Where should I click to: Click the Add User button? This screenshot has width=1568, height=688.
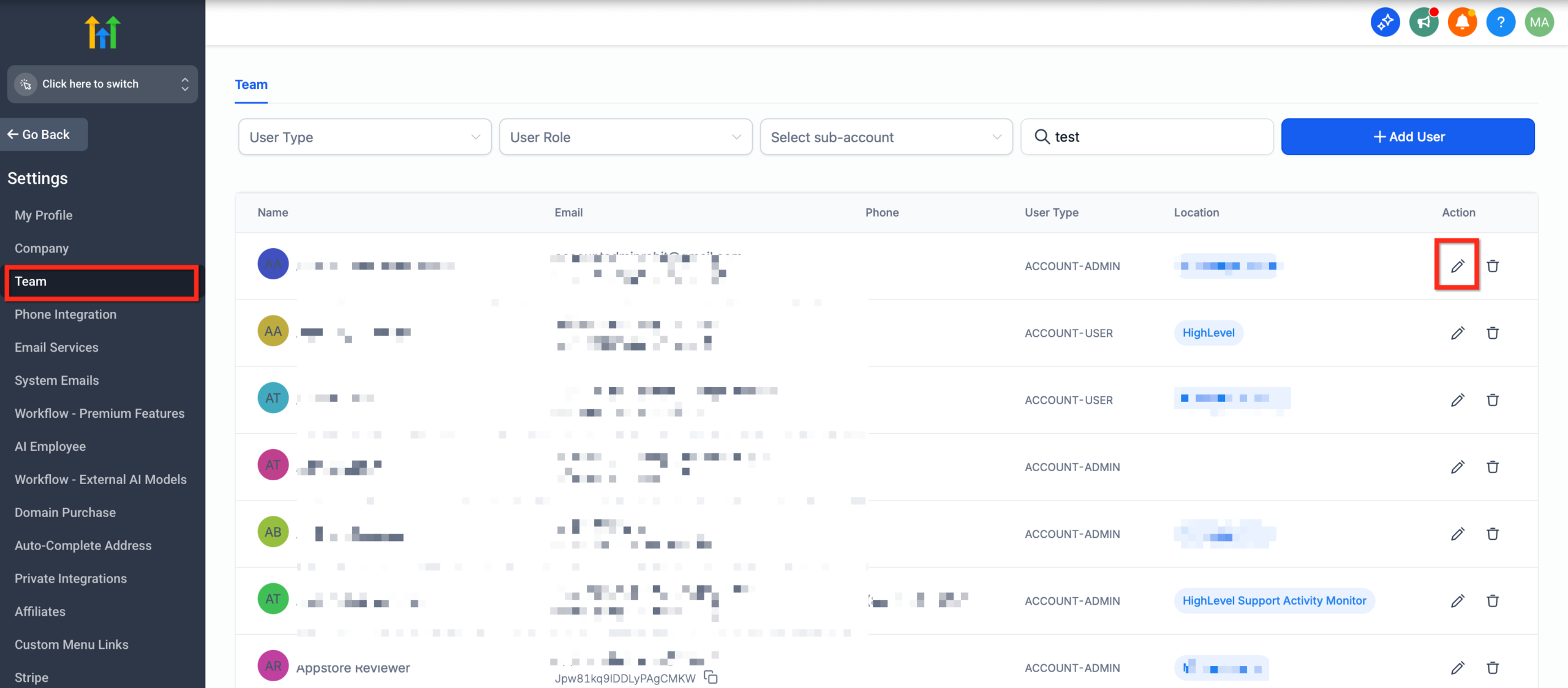point(1408,137)
